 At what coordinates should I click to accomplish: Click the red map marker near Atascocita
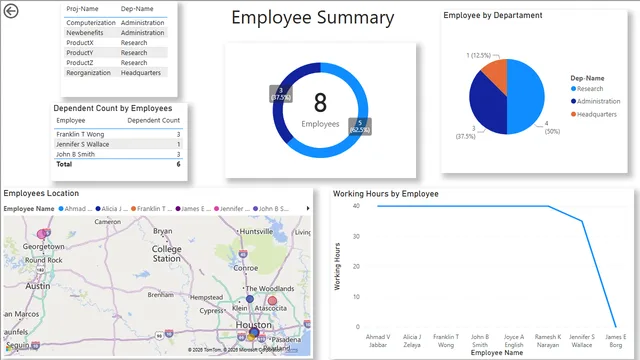[272, 301]
